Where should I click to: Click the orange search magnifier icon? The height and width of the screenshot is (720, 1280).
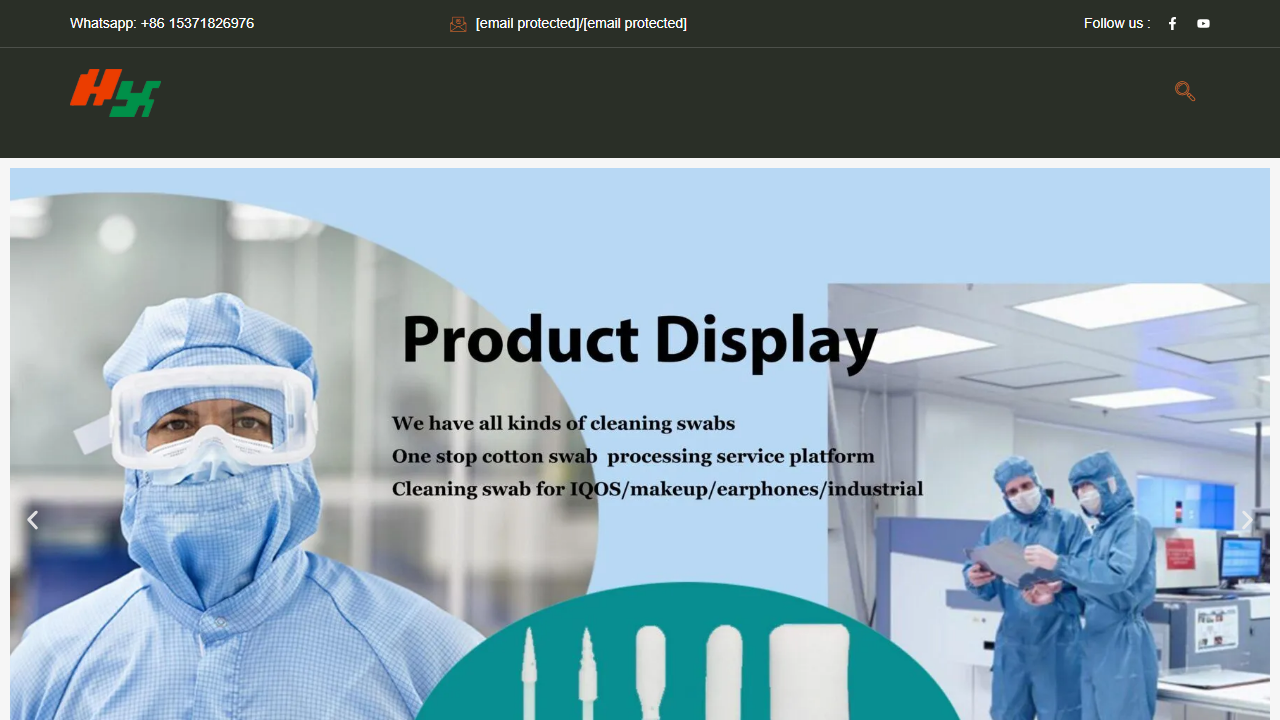click(x=1185, y=91)
